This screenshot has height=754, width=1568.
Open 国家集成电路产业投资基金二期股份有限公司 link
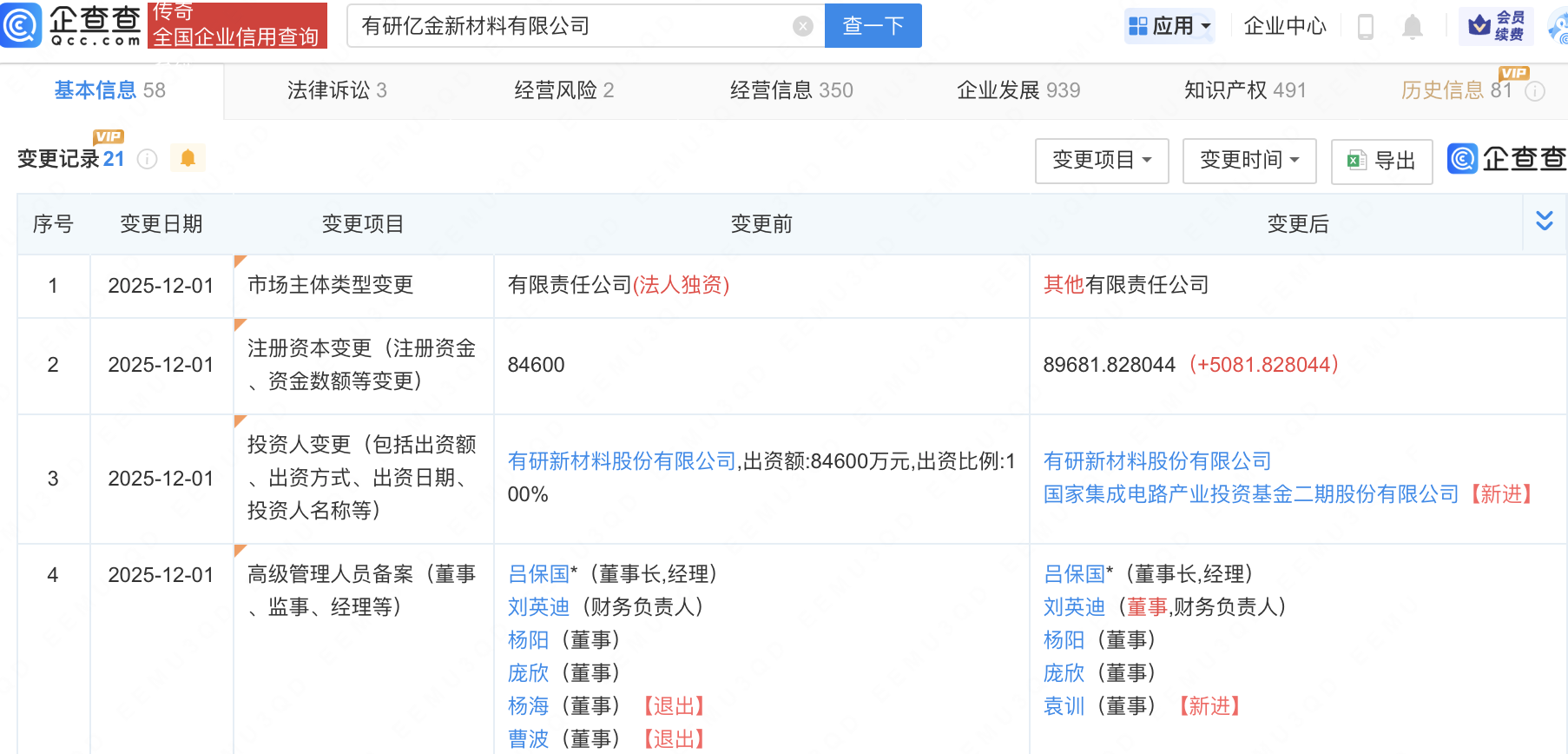point(1250,494)
